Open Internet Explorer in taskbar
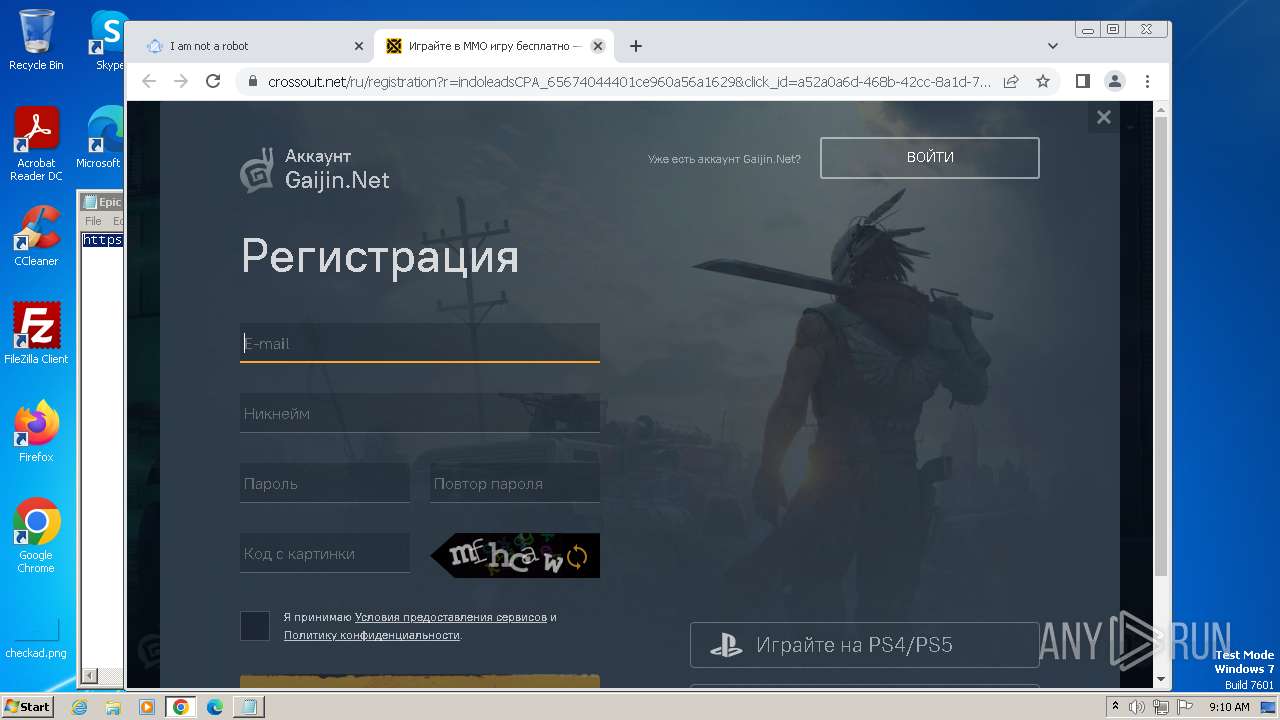The image size is (1280, 720). pyautogui.click(x=79, y=707)
